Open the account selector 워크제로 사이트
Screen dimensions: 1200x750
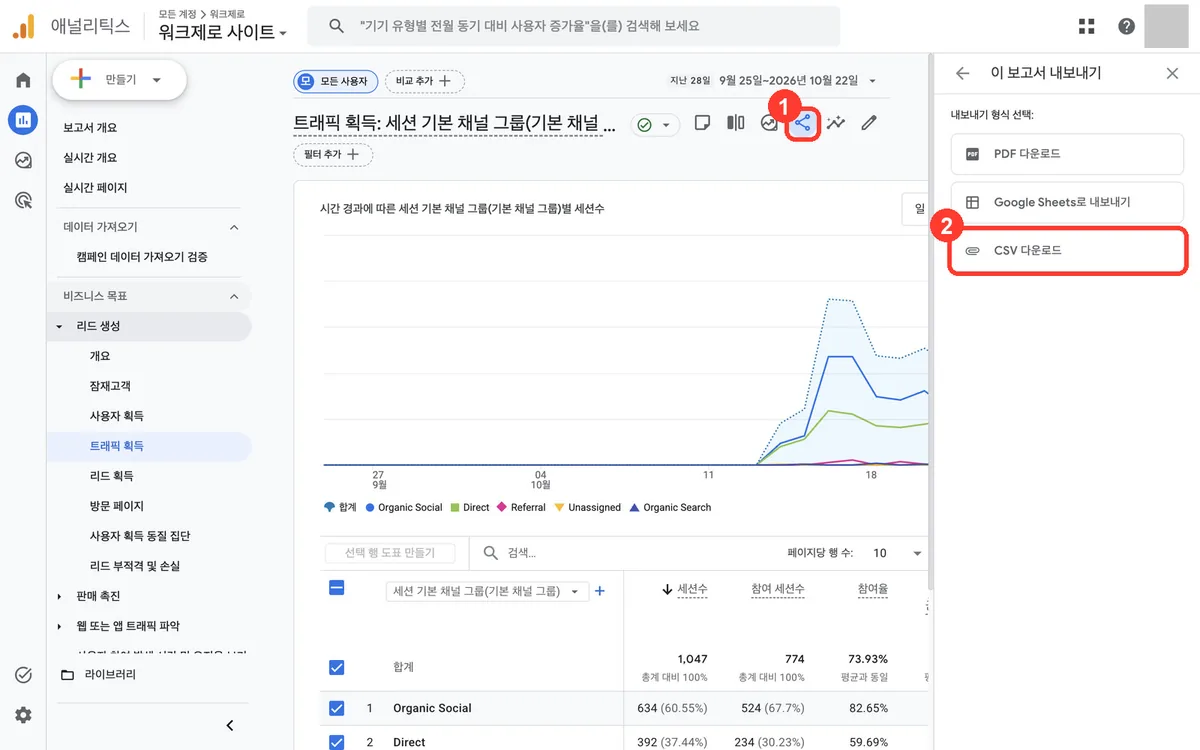[222, 32]
